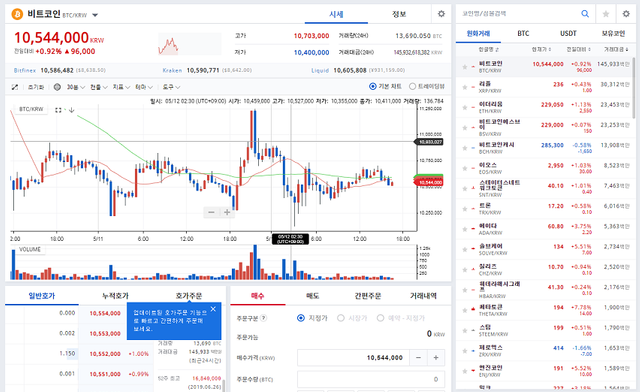Select the 기본 차트 radio option
Viewport: 640px width, 392px height.
coord(372,87)
